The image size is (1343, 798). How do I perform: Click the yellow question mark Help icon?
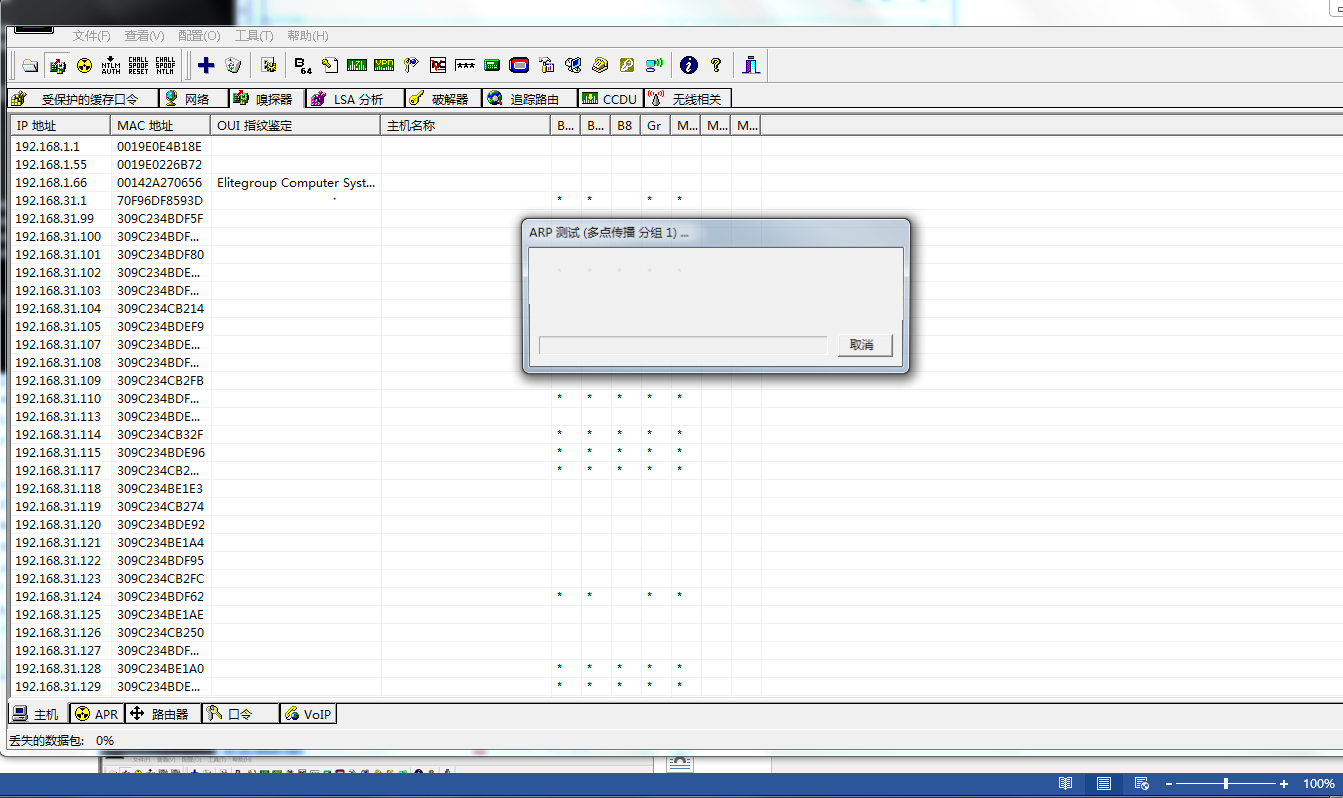pos(715,65)
